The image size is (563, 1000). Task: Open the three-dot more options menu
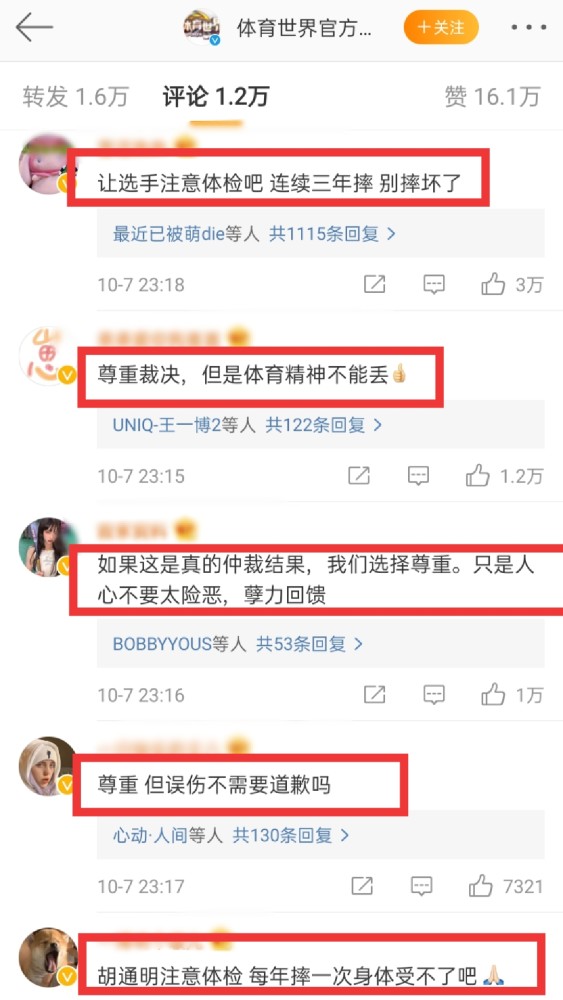530,28
